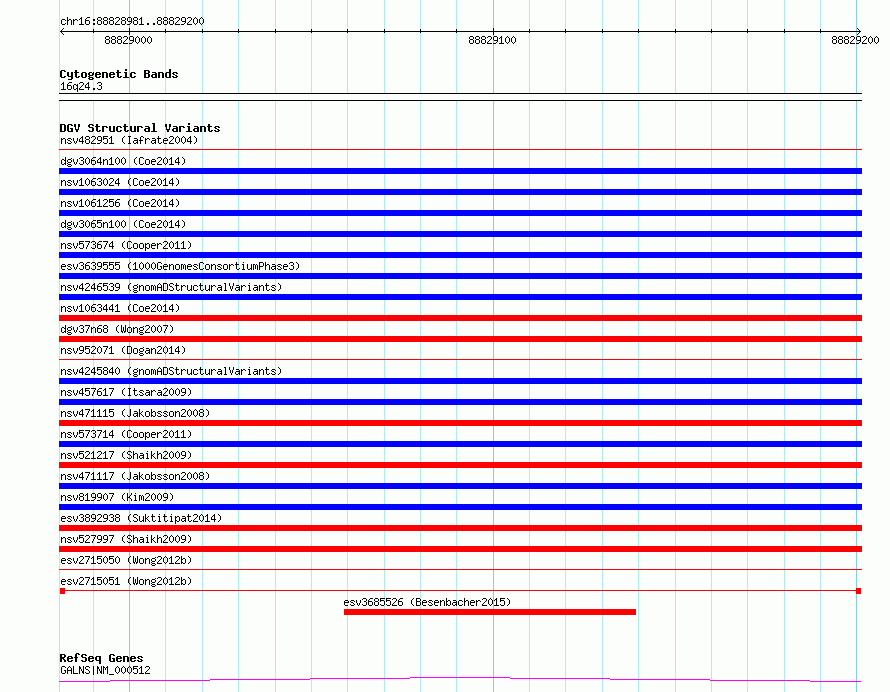Click the blue bar under nsv457617

click(x=460, y=402)
